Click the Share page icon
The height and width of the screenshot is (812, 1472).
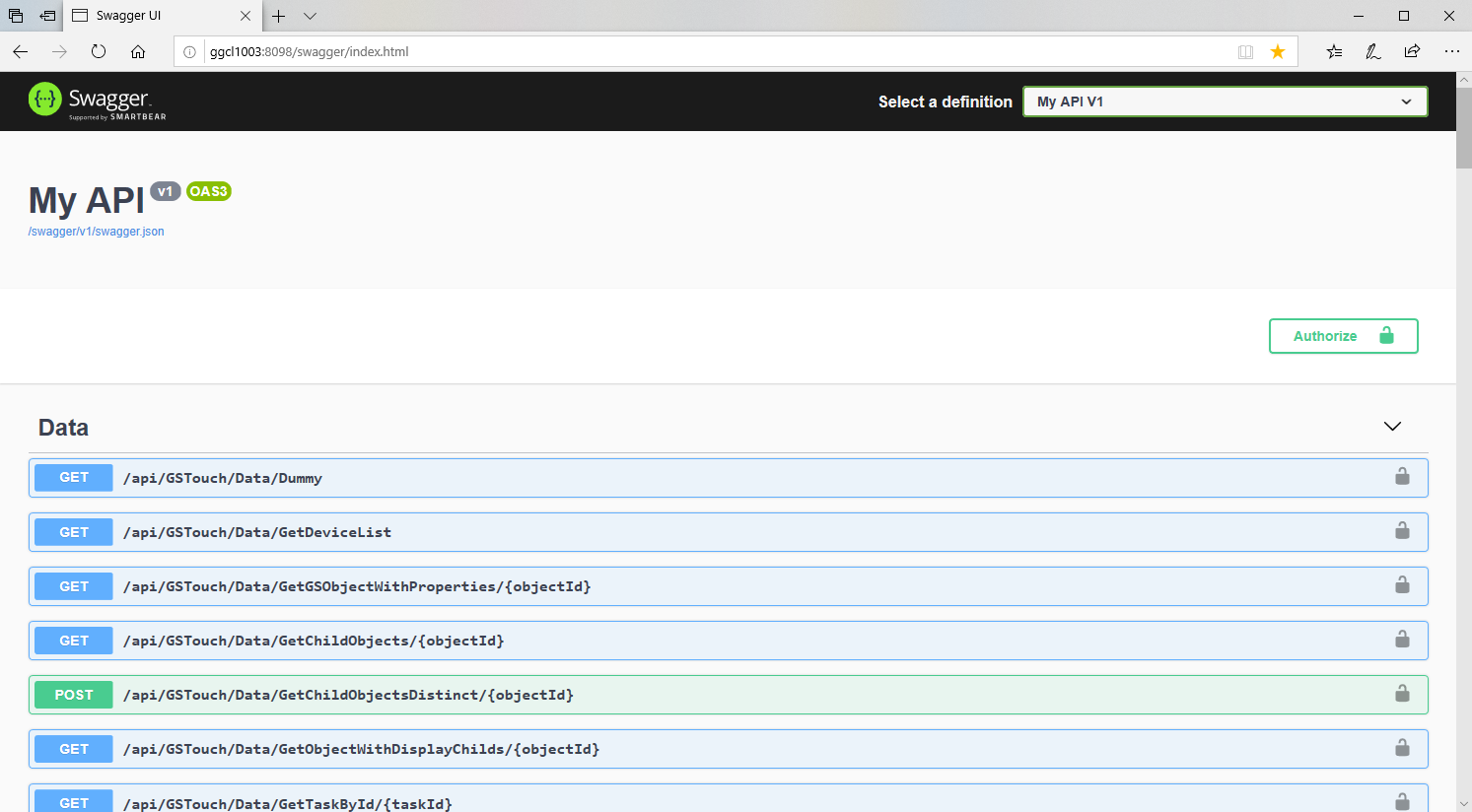[x=1412, y=51]
